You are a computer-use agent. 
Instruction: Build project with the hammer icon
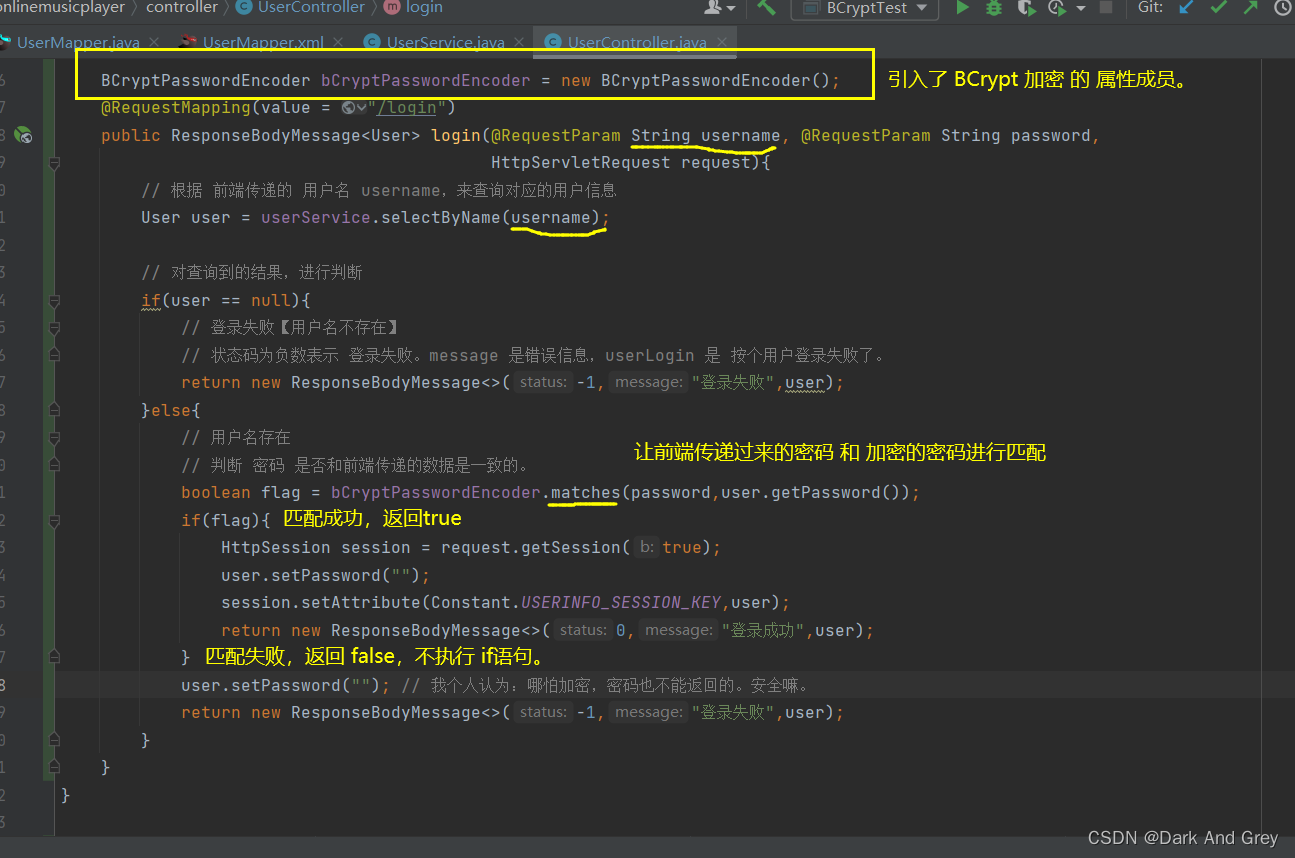tap(766, 8)
